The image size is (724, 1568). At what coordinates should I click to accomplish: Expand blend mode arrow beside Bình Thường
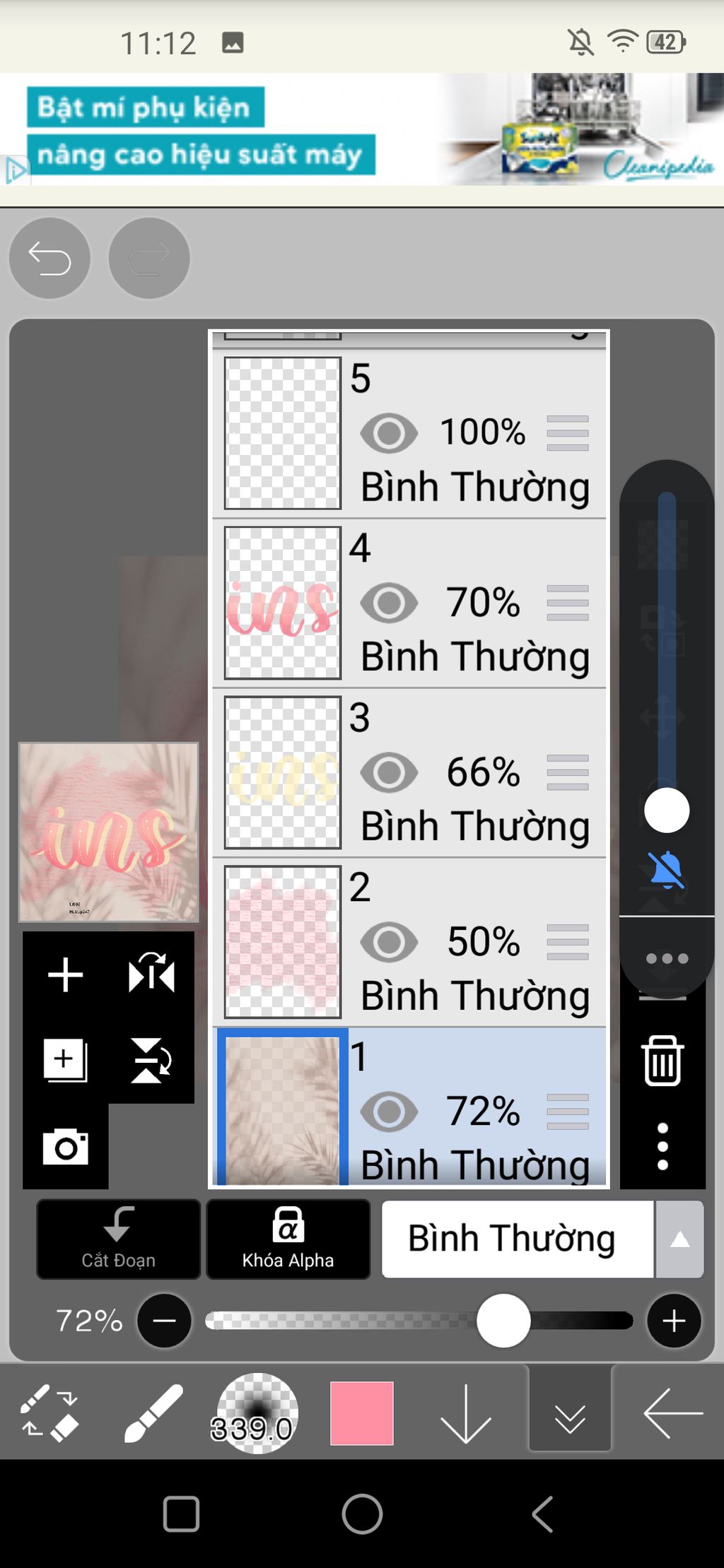[x=679, y=1239]
